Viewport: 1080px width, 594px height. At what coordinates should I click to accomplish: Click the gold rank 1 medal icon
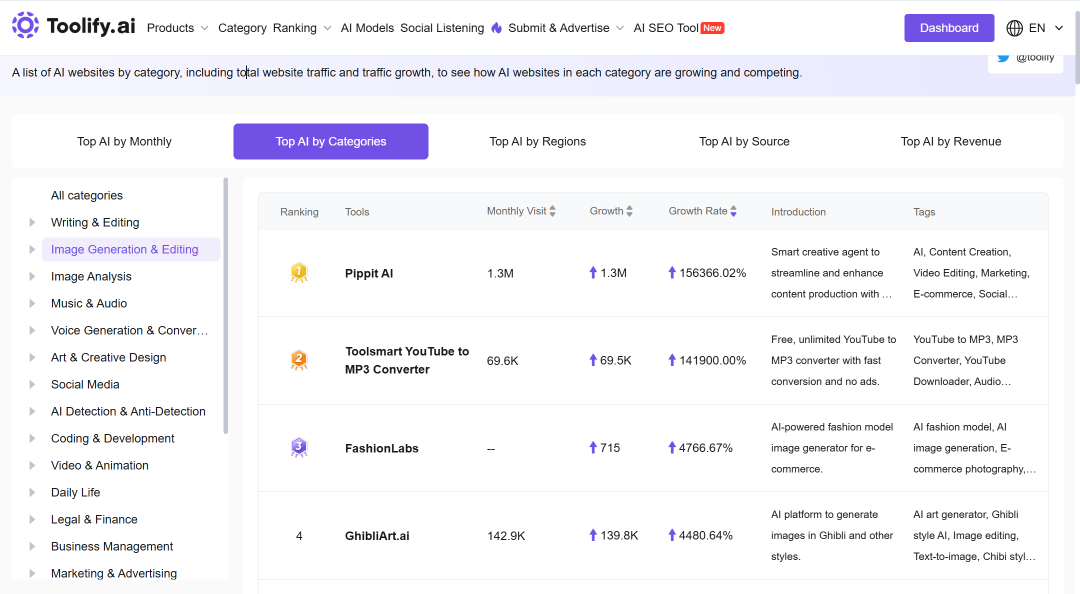[x=299, y=273]
